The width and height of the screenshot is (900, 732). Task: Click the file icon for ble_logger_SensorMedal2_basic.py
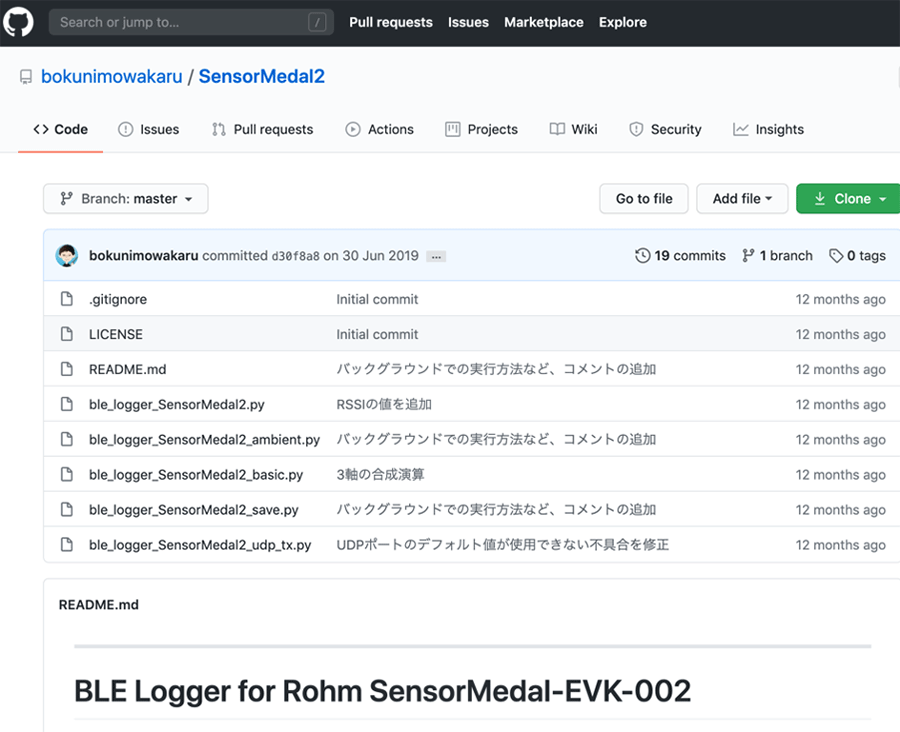click(x=67, y=474)
